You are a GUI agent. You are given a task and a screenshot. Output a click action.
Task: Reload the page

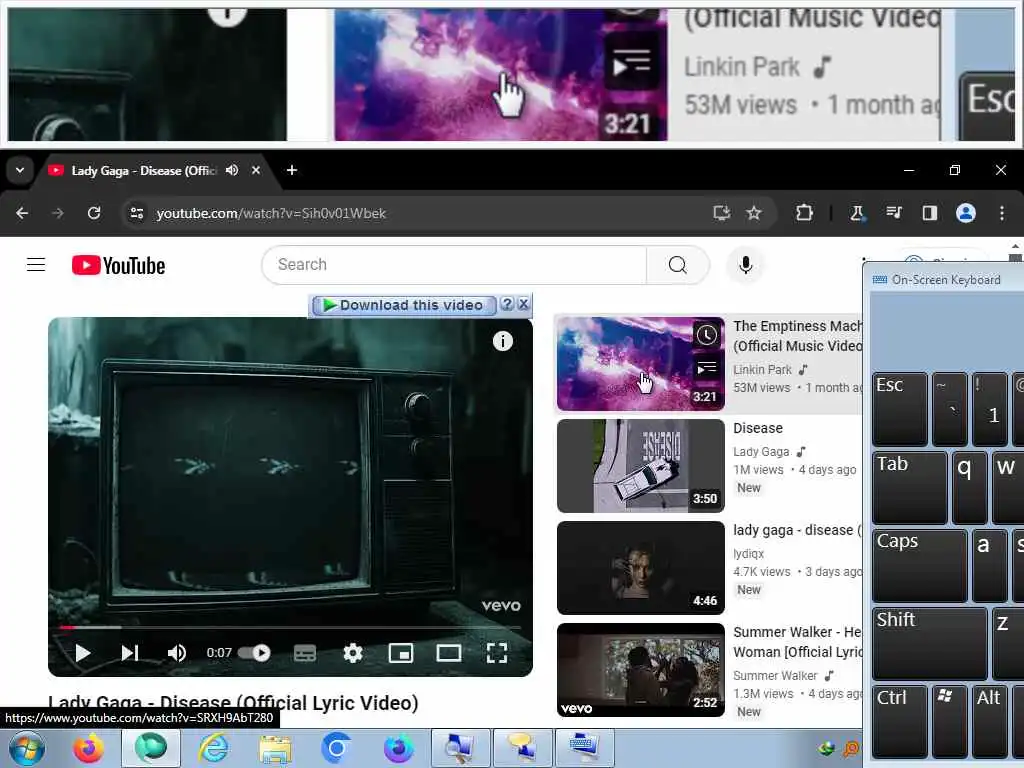coord(94,213)
